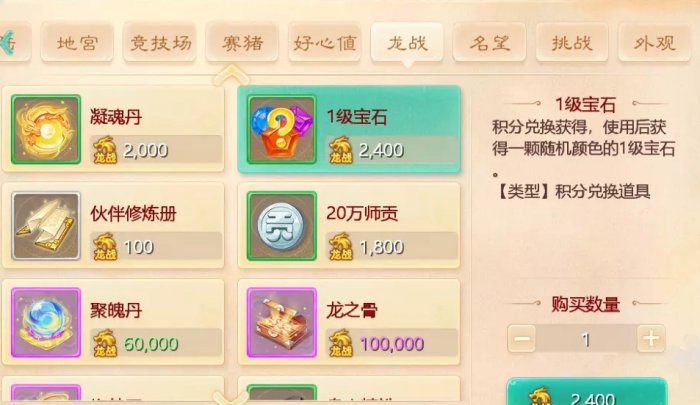The height and width of the screenshot is (405, 700).
Task: Open the 地宫 tab
Action: pyautogui.click(x=77, y=43)
